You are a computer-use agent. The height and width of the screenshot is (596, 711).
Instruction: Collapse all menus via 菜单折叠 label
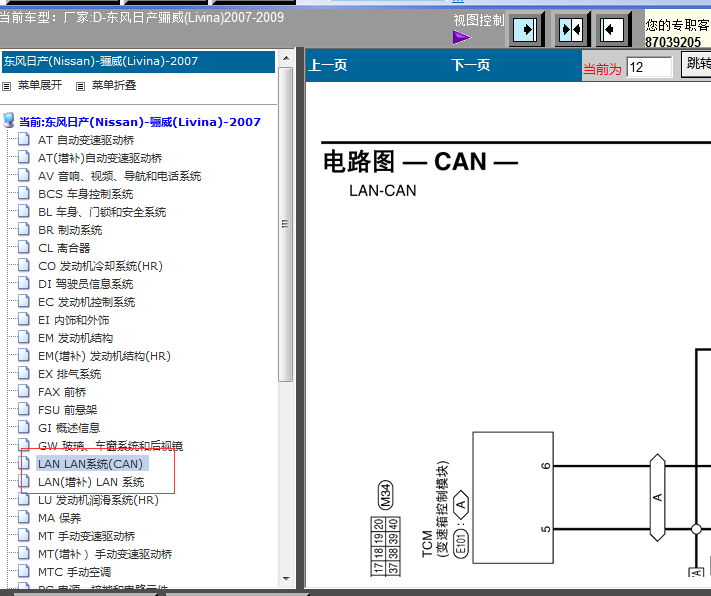[114, 85]
